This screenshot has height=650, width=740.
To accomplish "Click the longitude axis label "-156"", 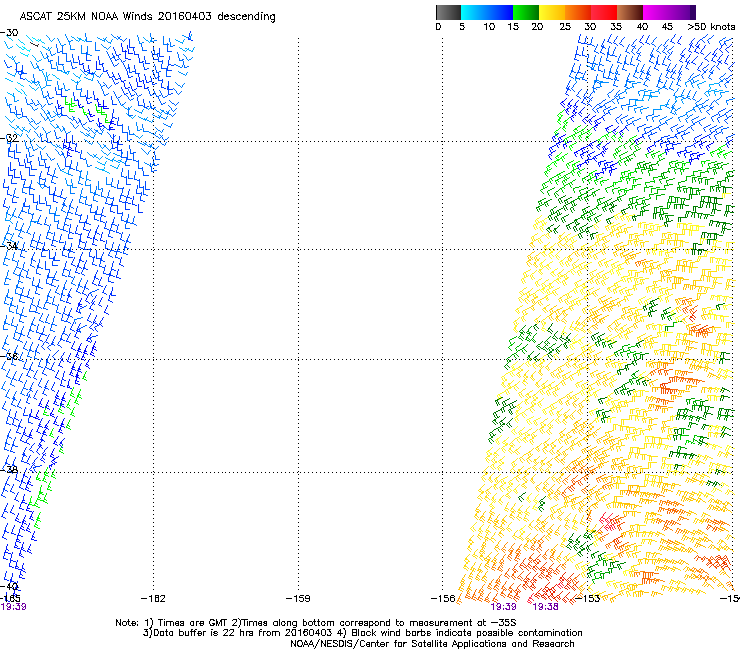I will (443, 599).
